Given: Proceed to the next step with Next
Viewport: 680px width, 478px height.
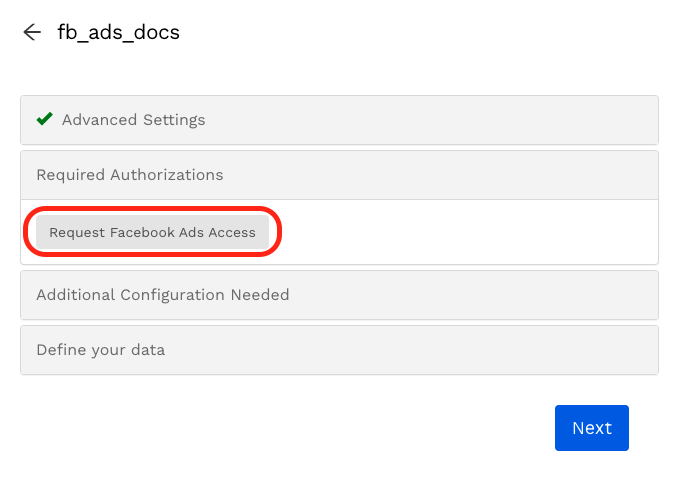Looking at the screenshot, I should pos(591,428).
